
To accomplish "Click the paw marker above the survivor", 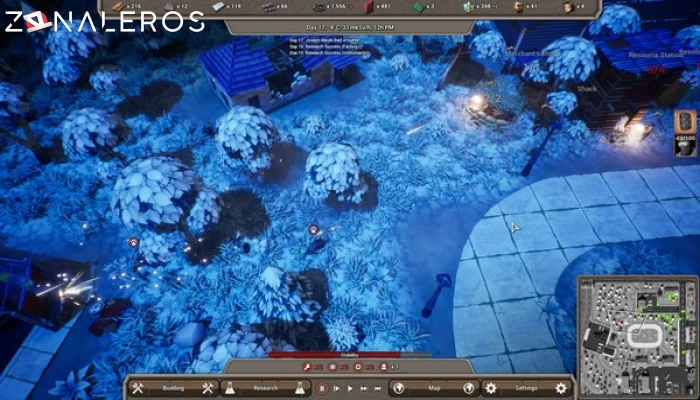I will [313, 230].
